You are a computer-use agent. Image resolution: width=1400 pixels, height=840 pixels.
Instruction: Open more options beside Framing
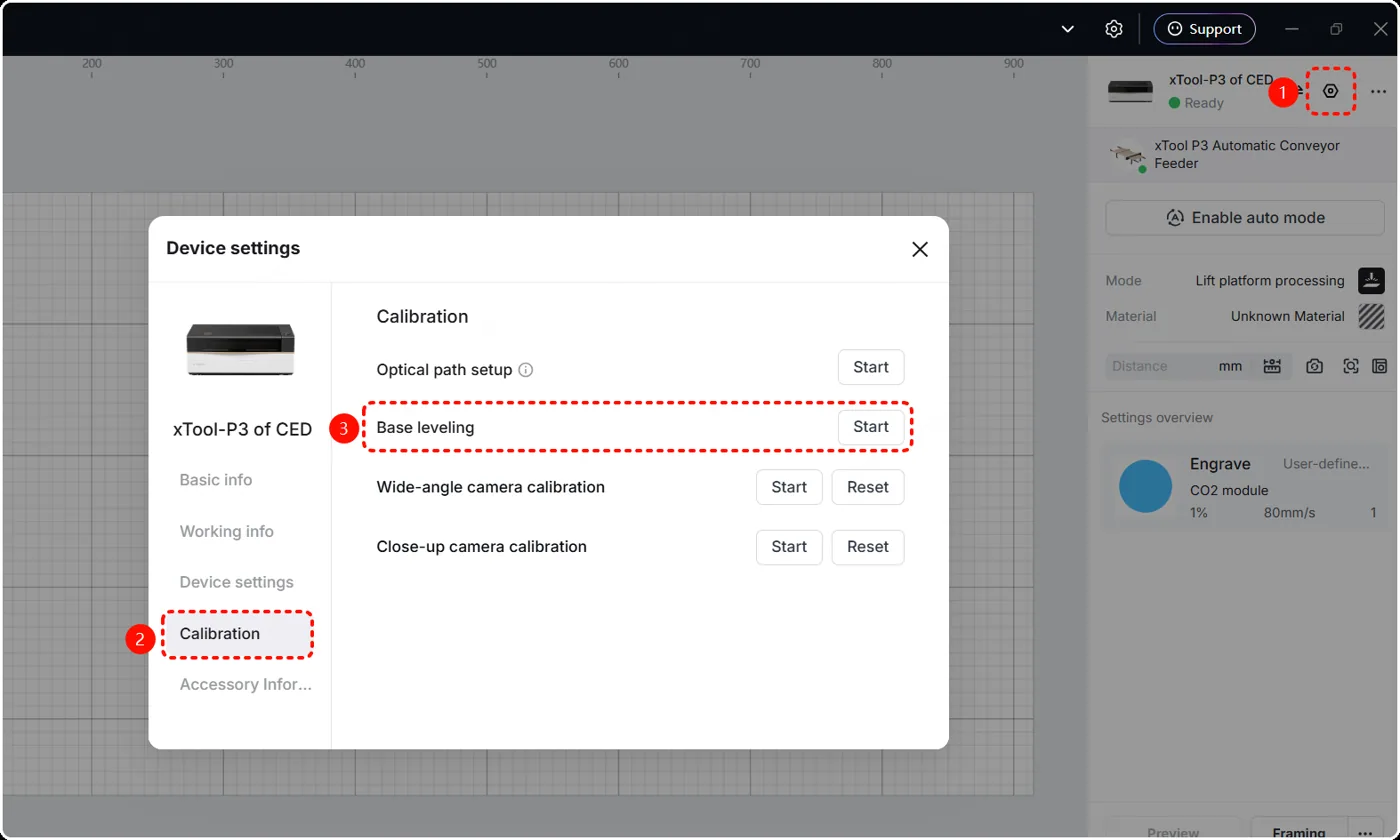(x=1365, y=831)
